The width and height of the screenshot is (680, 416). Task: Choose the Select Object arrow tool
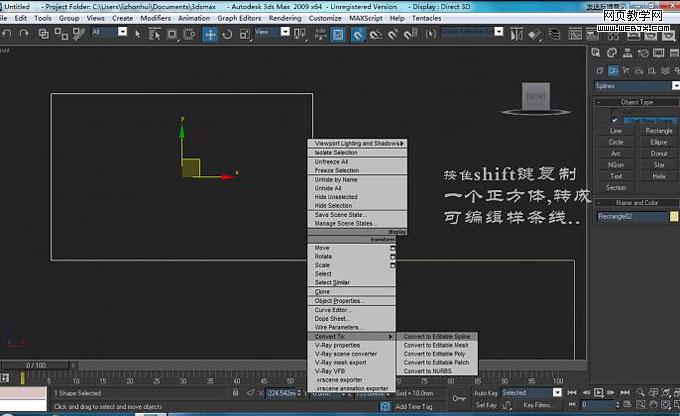(138, 34)
